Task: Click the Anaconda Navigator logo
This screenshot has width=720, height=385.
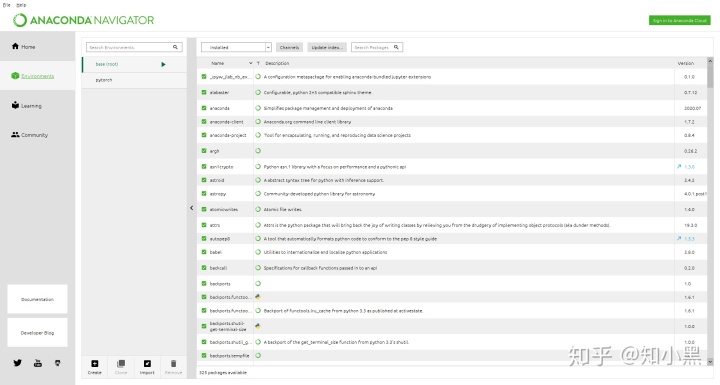Action: (84, 20)
